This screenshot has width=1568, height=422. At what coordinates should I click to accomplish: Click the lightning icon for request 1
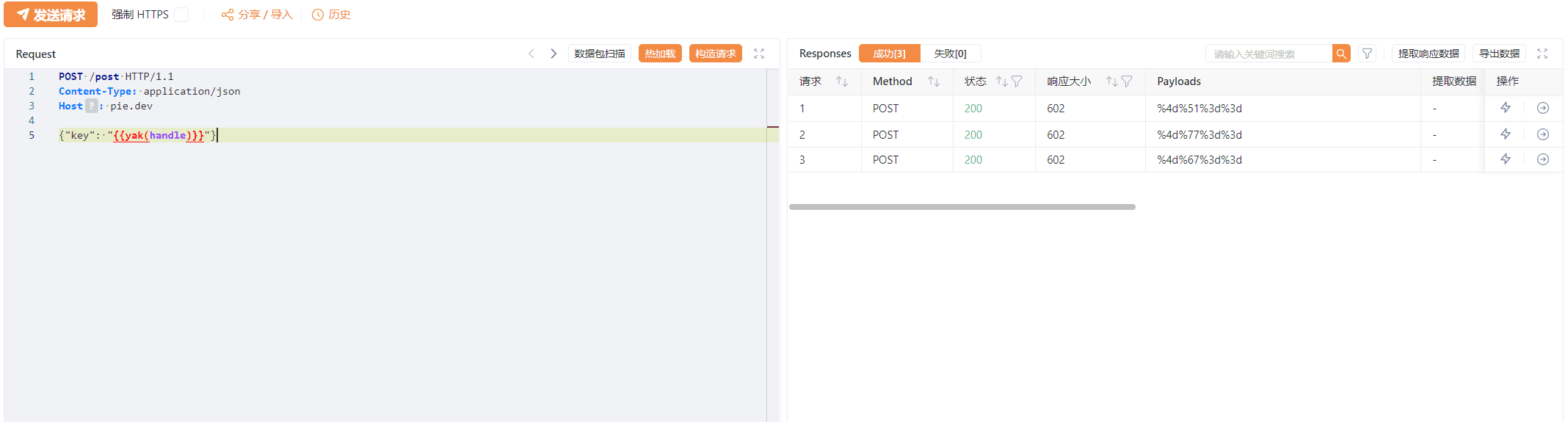1506,108
